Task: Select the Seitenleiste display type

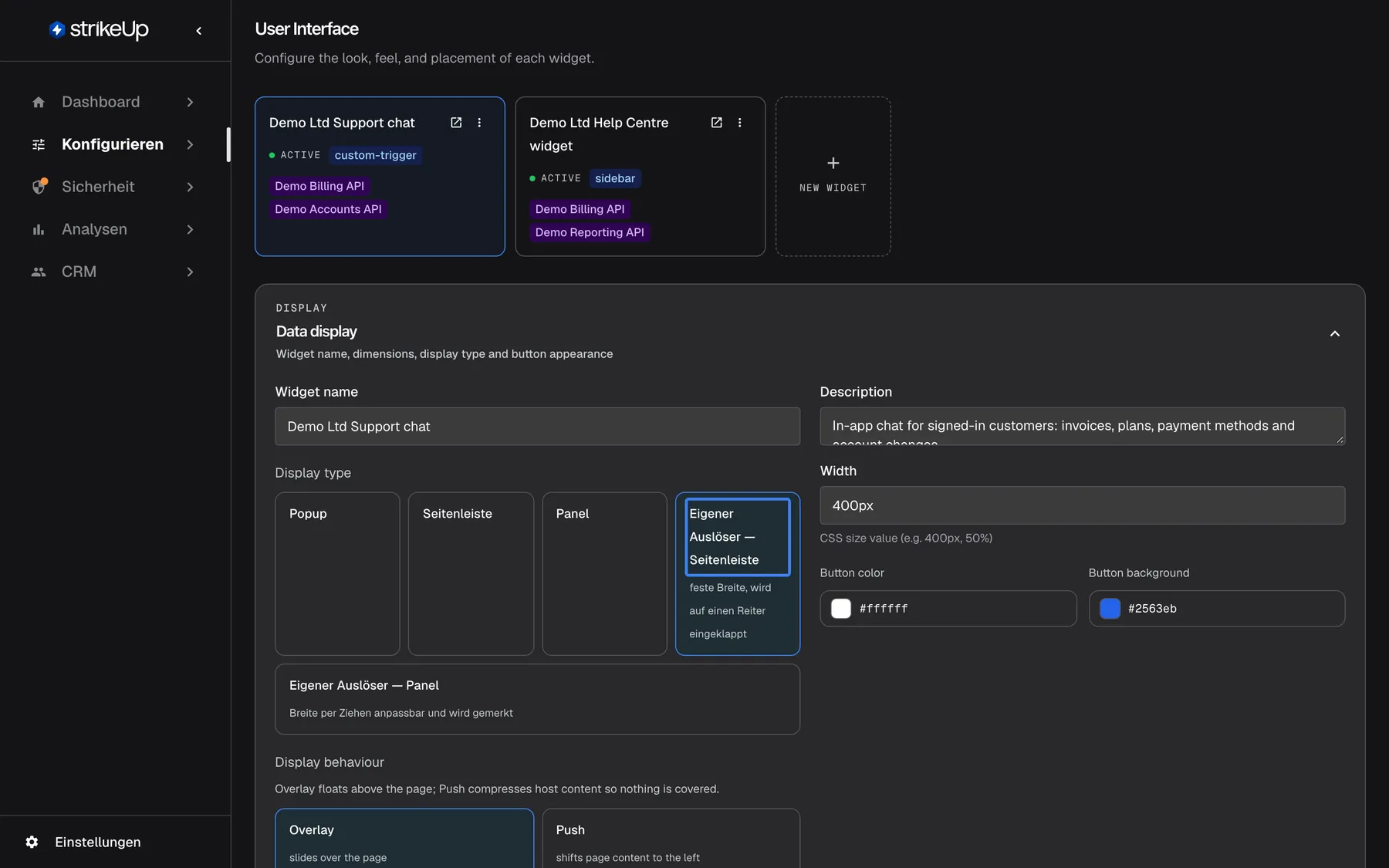Action: coord(471,574)
